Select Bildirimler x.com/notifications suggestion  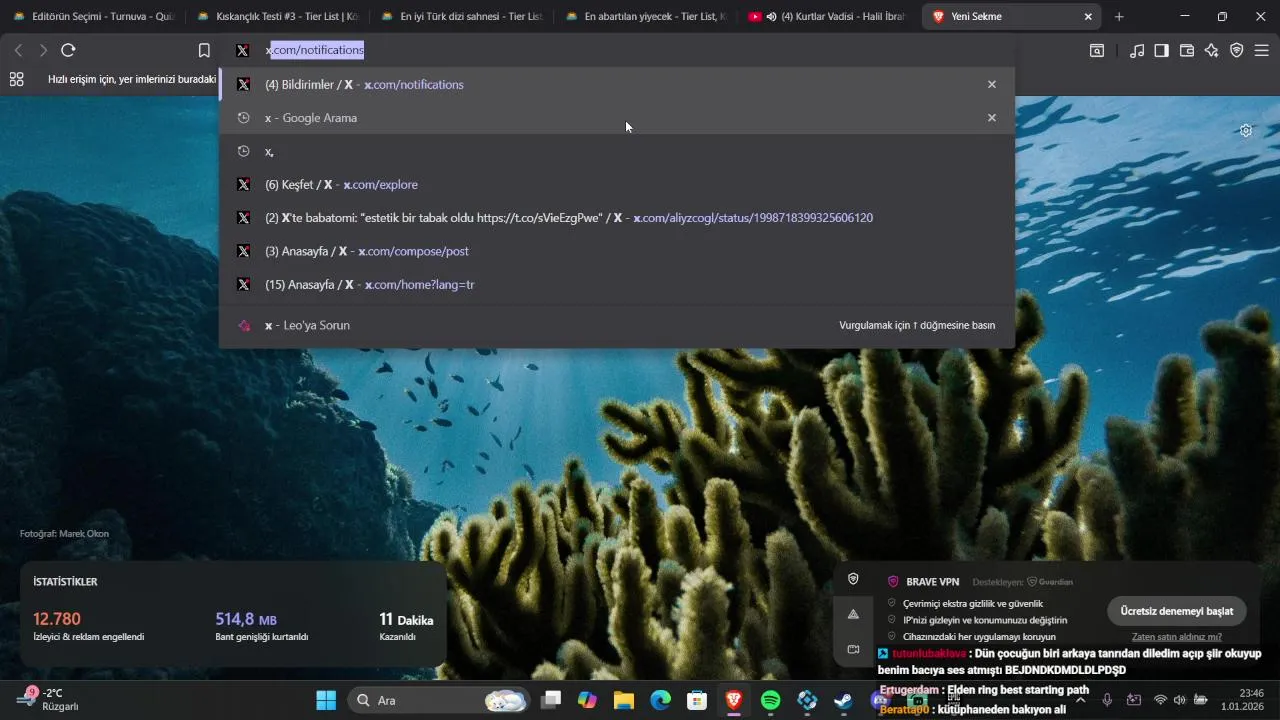617,84
